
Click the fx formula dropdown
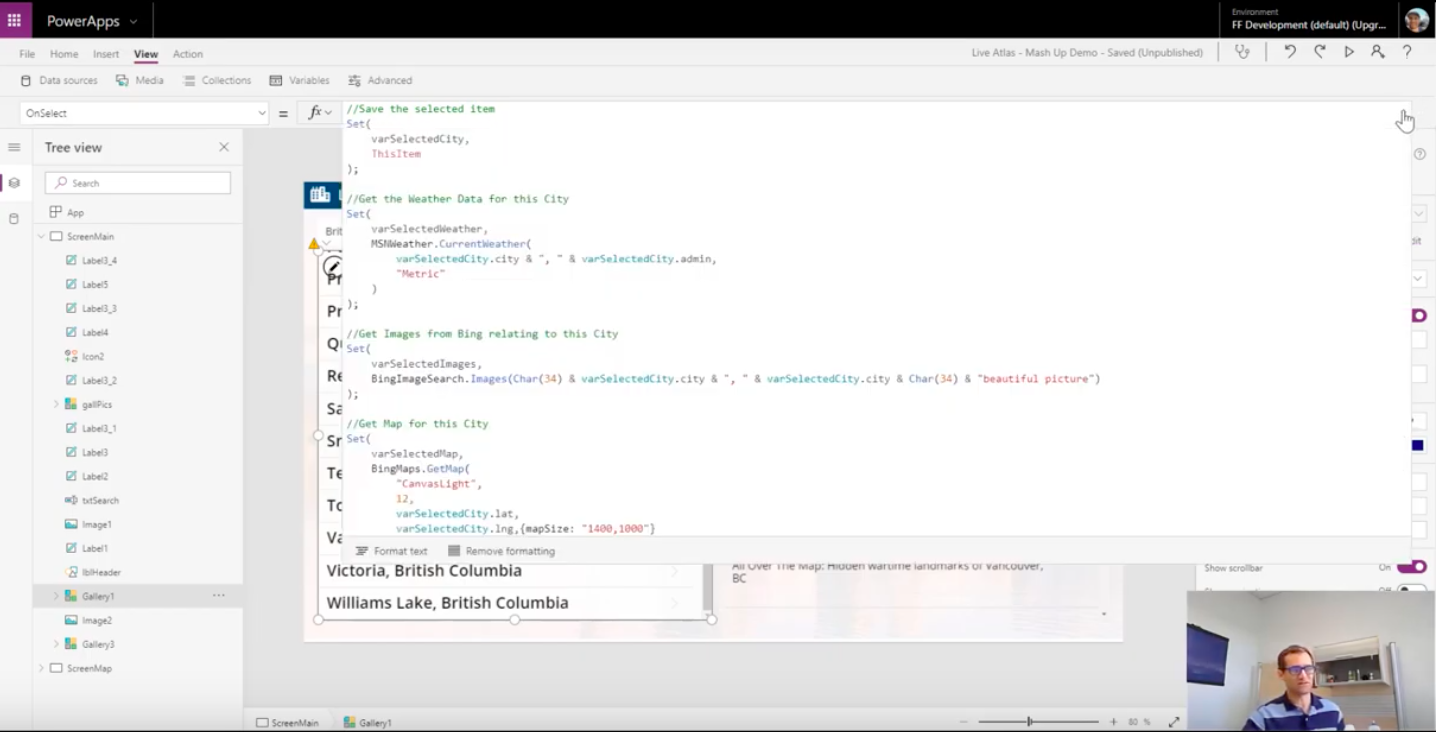[320, 113]
